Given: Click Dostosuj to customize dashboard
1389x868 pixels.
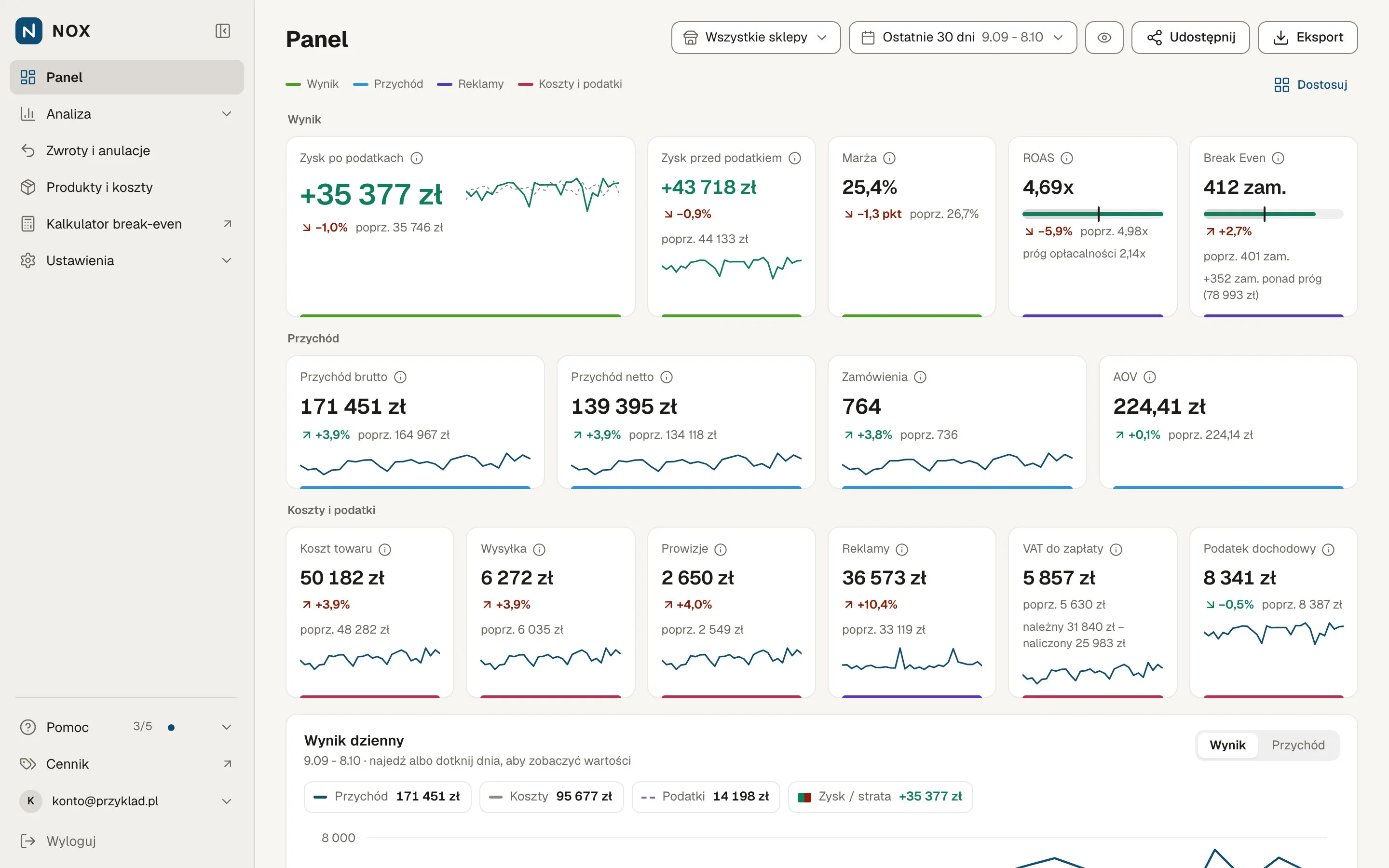Looking at the screenshot, I should [x=1310, y=85].
